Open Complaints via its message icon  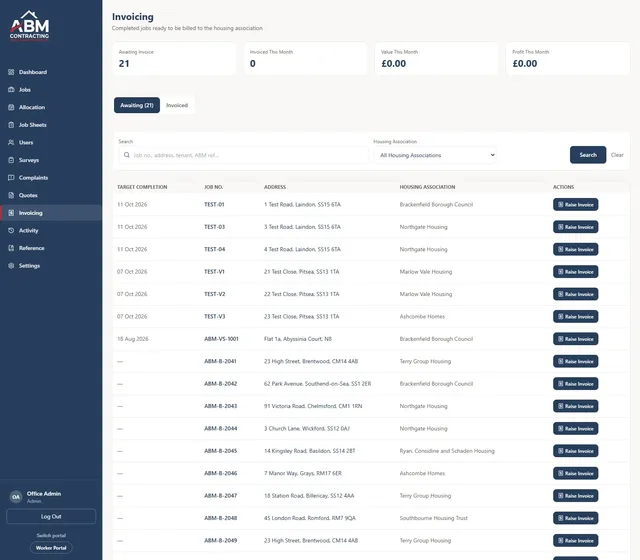(x=11, y=178)
